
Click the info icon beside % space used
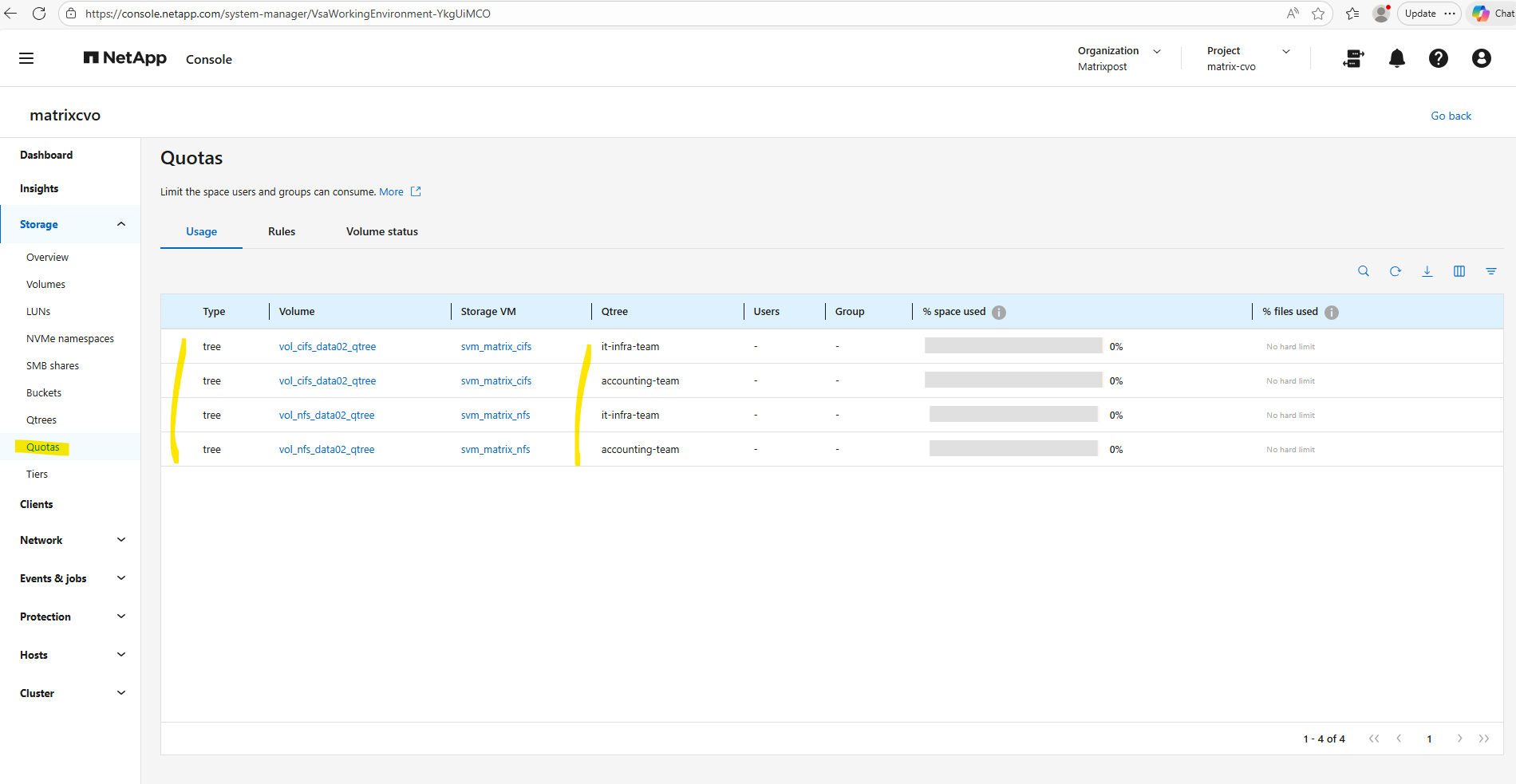(x=999, y=313)
